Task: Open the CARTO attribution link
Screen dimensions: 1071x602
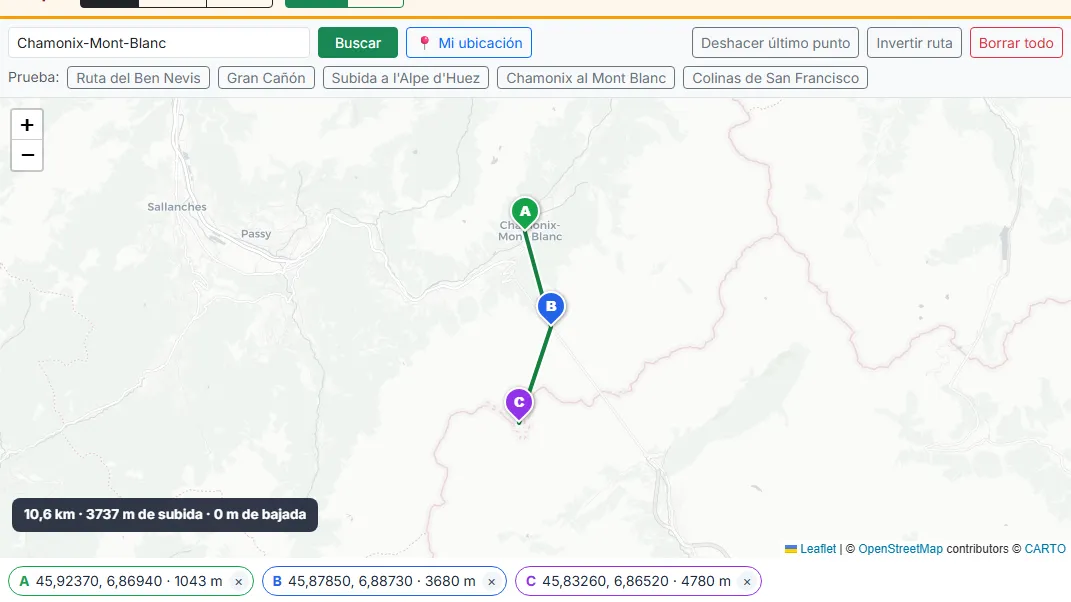Action: pyautogui.click(x=1045, y=549)
